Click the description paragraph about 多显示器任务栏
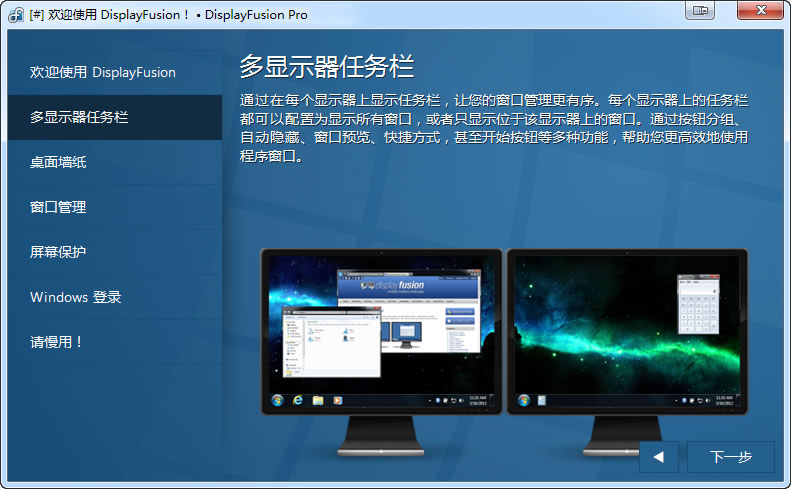This screenshot has width=791, height=489. tap(494, 128)
